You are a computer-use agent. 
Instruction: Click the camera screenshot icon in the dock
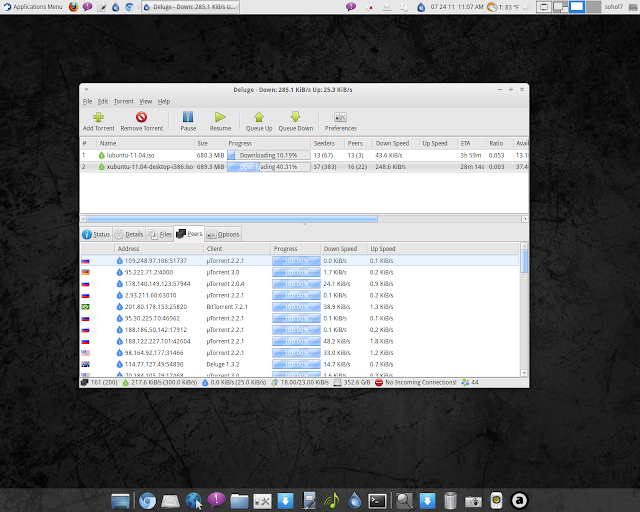tap(473, 501)
